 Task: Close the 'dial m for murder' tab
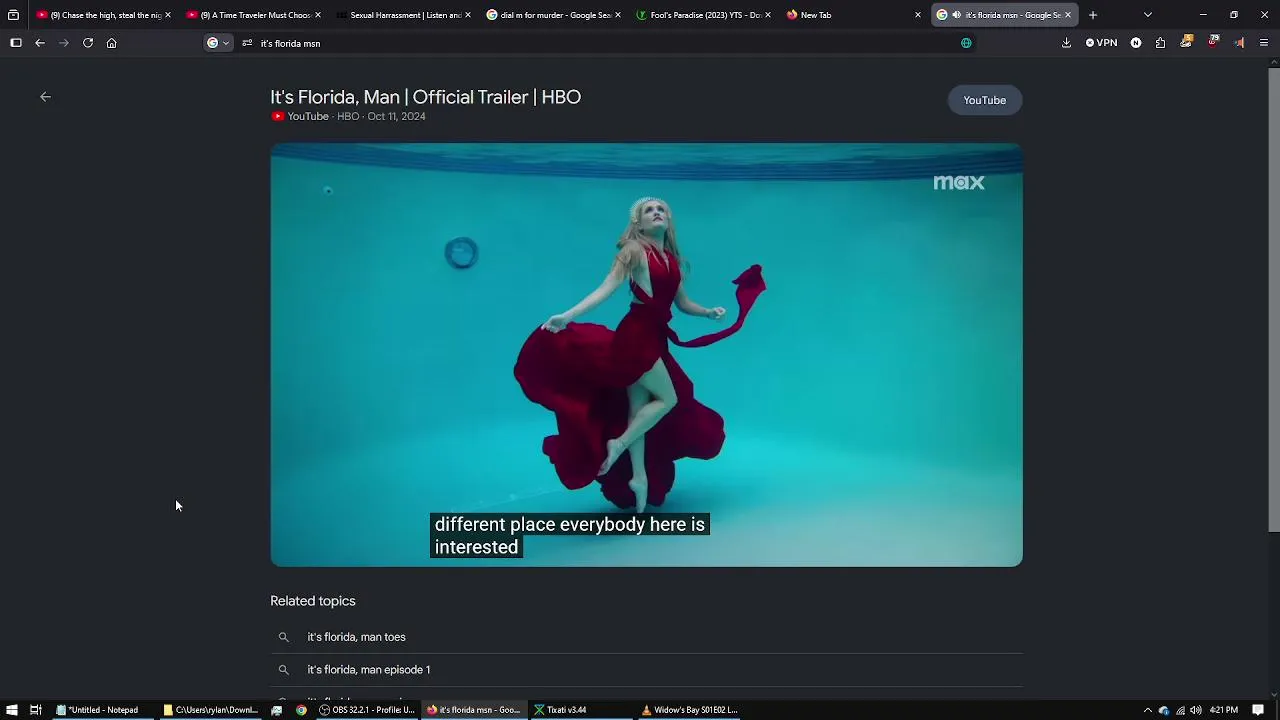tap(618, 15)
